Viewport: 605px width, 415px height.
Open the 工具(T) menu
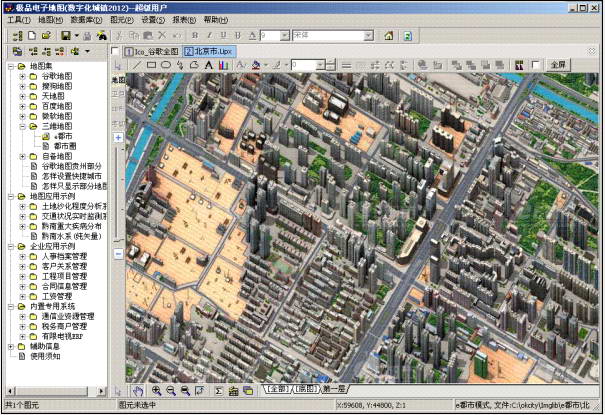tap(19, 20)
